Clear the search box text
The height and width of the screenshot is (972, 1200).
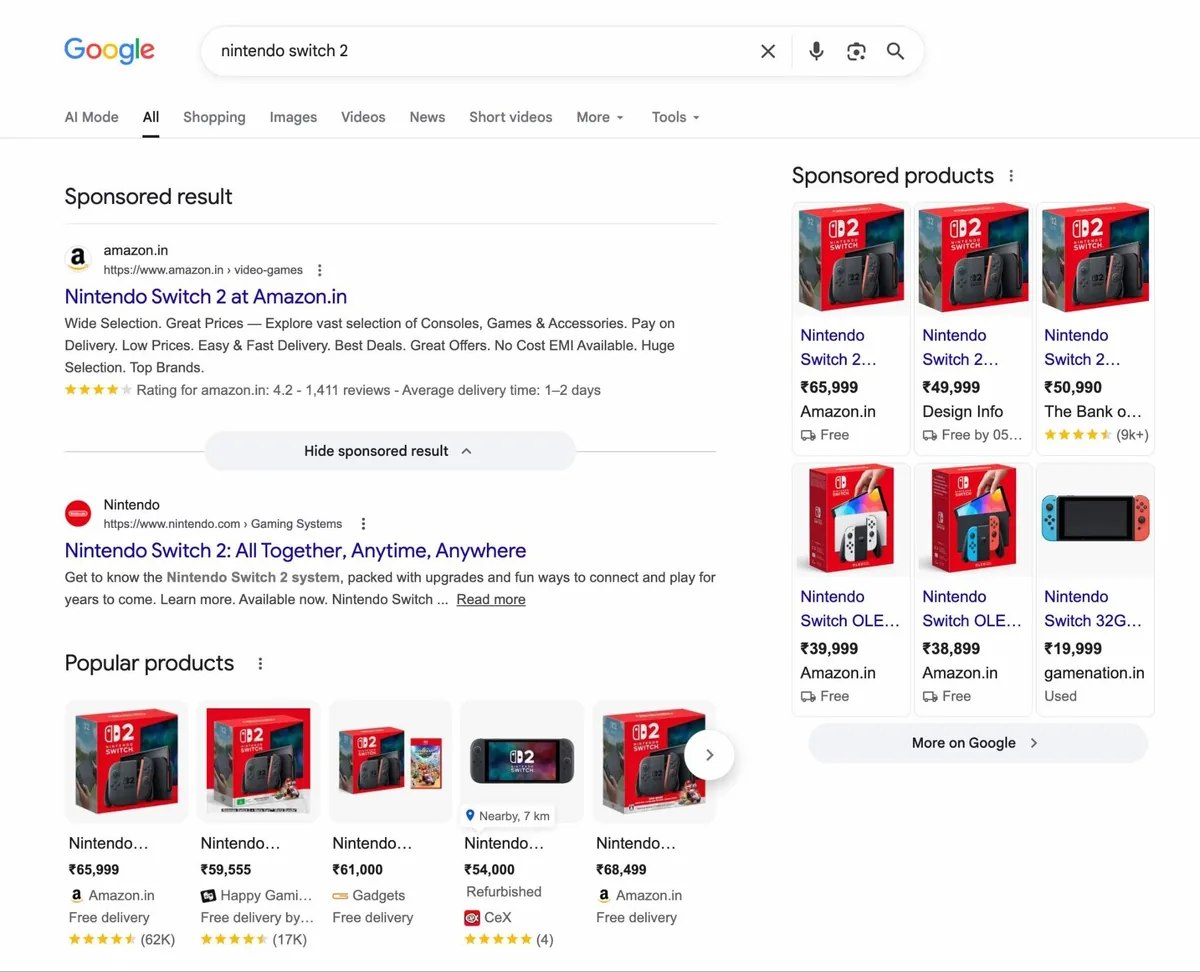click(768, 51)
